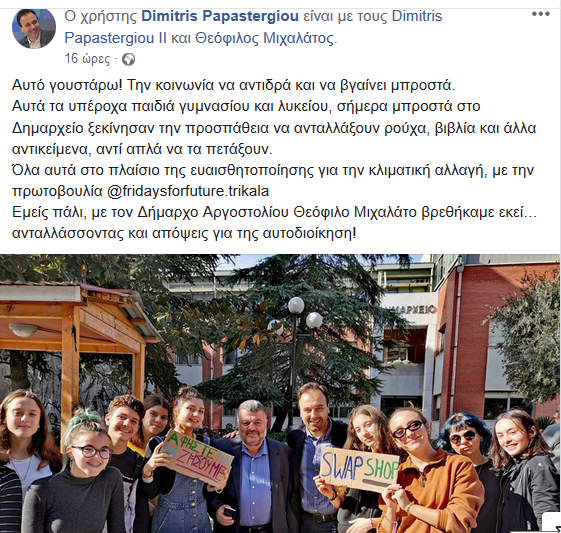
Task: Open the @fridaysforfuture.trikala mention
Action: point(188,191)
